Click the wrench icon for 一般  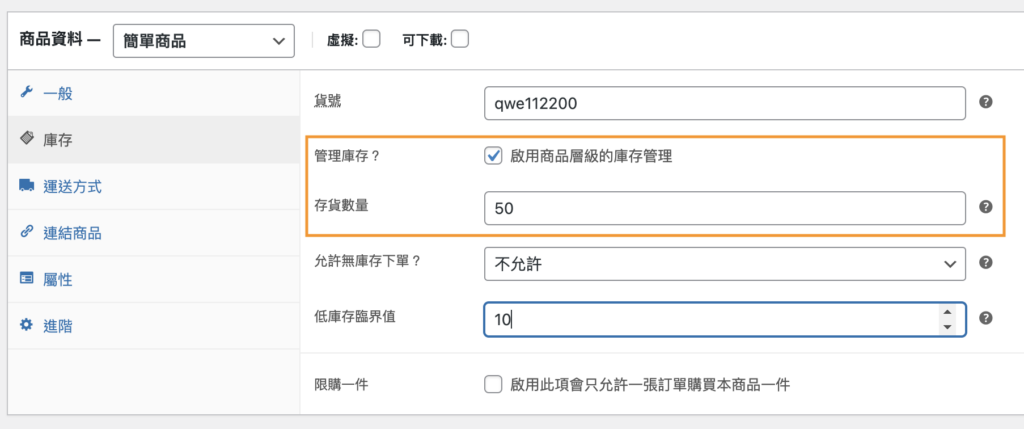pos(26,92)
